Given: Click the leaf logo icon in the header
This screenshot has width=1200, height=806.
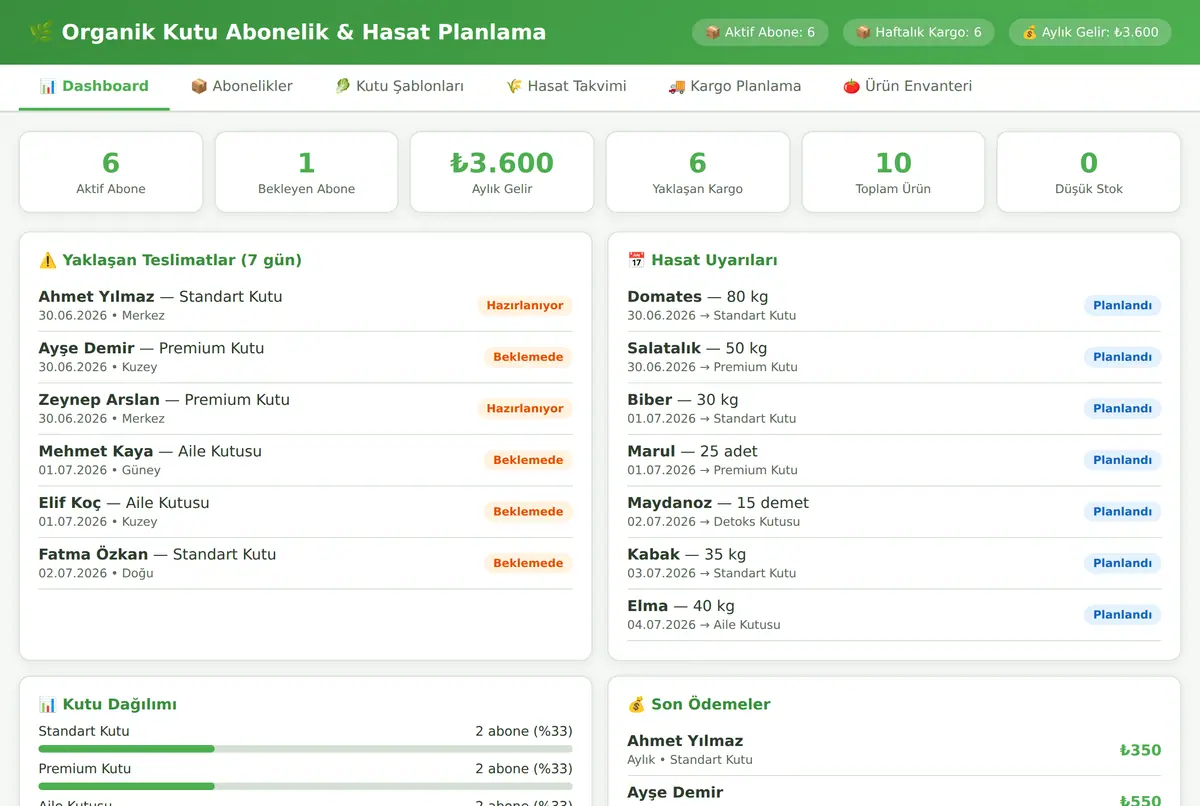Looking at the screenshot, I should click(41, 32).
